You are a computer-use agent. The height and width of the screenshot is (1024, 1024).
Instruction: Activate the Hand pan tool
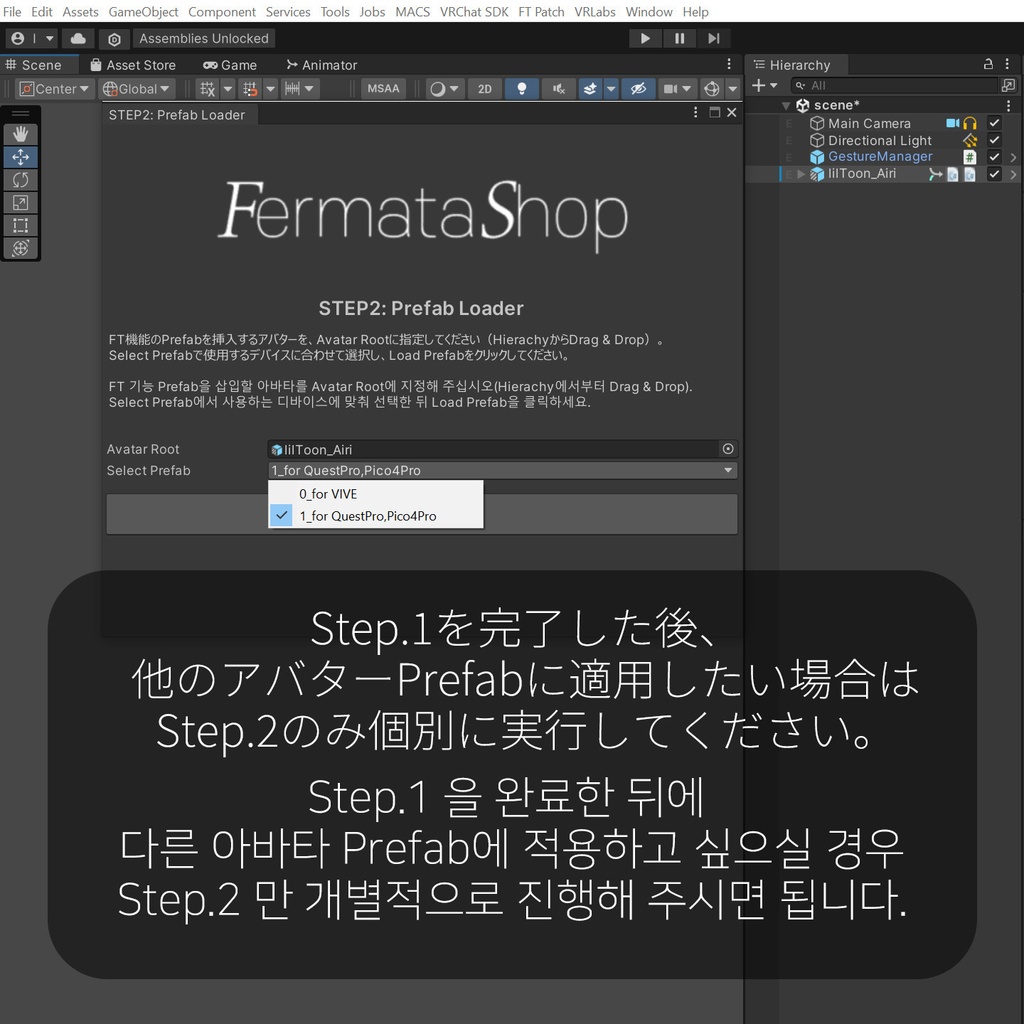pos(21,132)
